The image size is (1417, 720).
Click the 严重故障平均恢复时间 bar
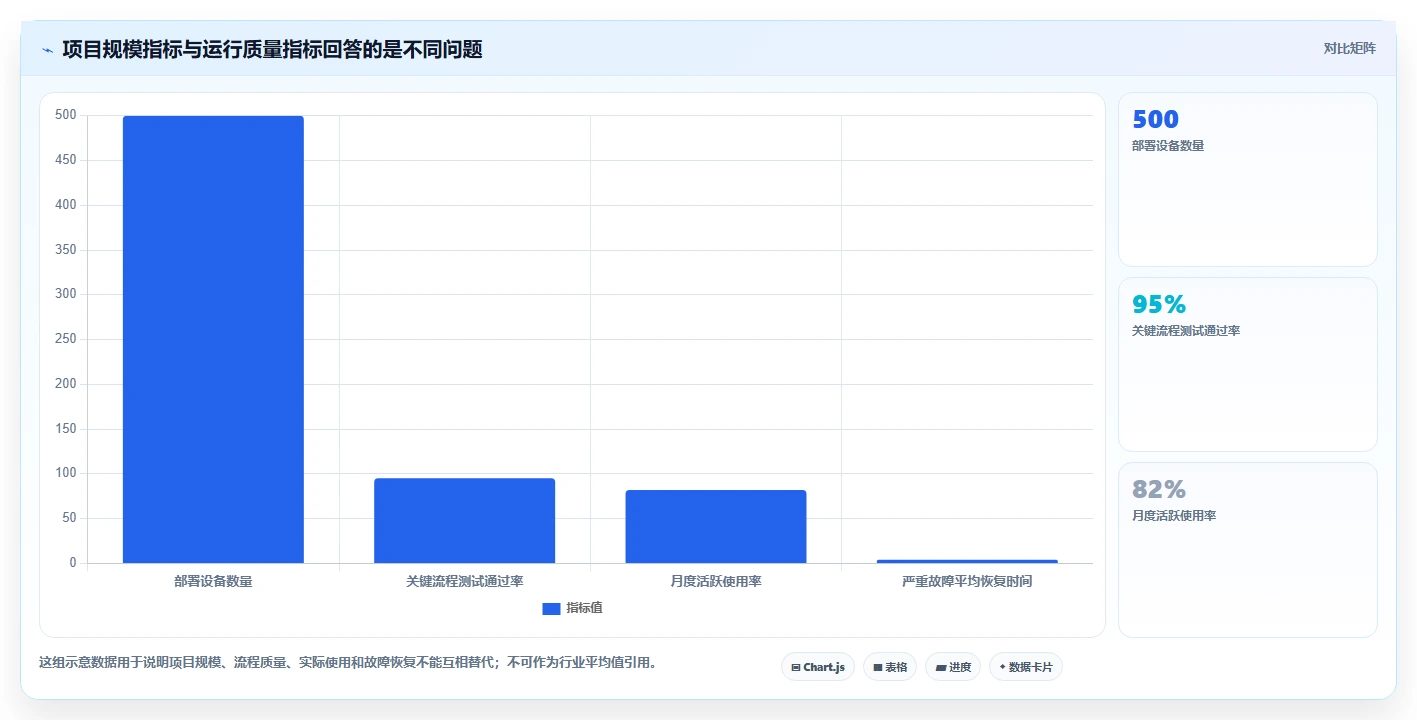click(967, 561)
